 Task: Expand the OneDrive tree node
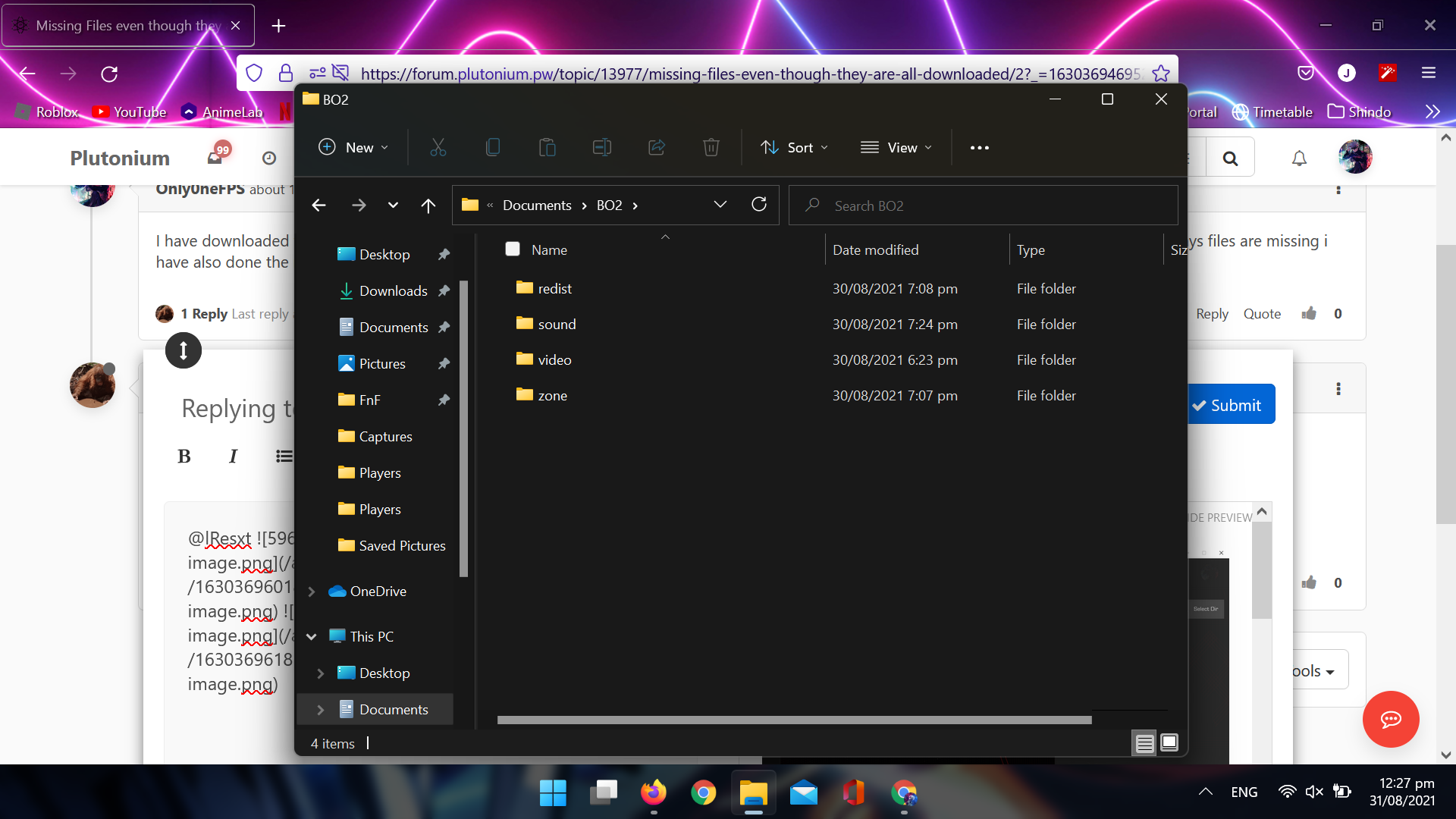(x=311, y=591)
